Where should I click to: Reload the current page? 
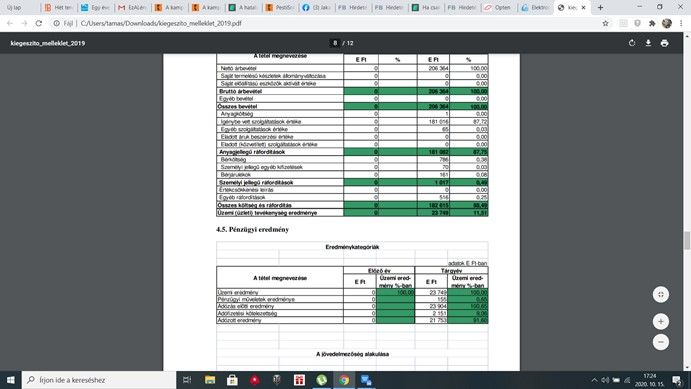pos(39,23)
